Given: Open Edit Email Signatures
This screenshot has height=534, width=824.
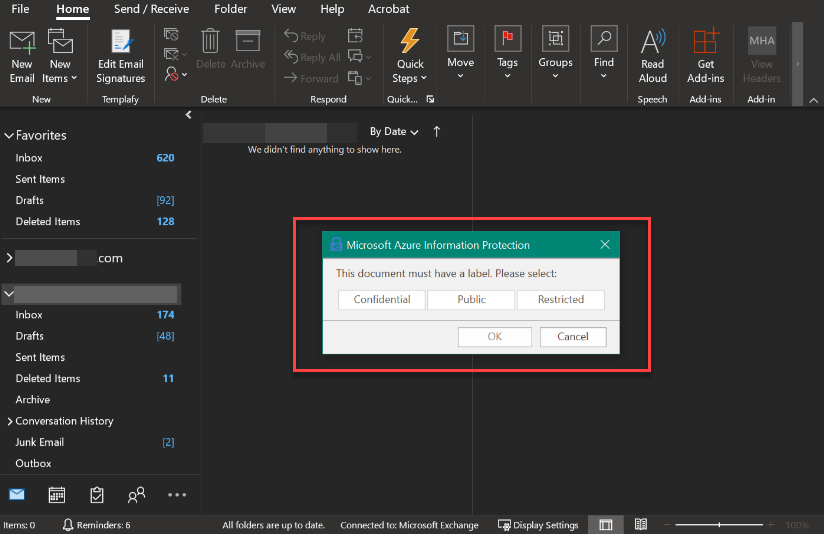Looking at the screenshot, I should pyautogui.click(x=120, y=57).
